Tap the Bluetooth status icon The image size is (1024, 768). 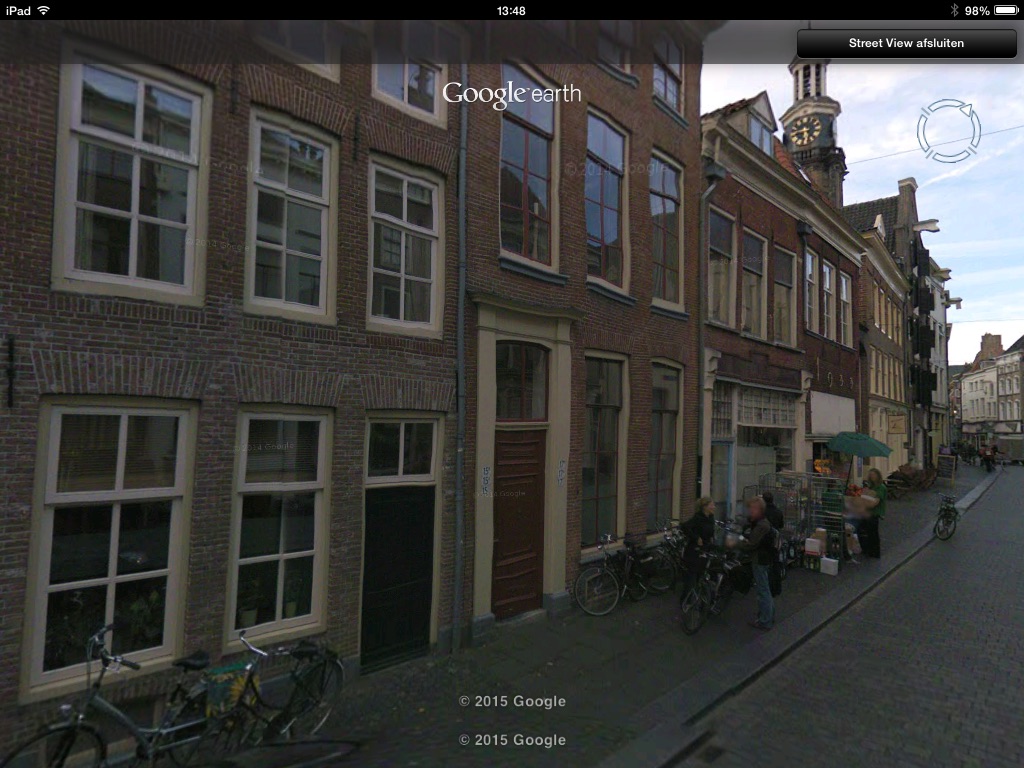click(954, 10)
